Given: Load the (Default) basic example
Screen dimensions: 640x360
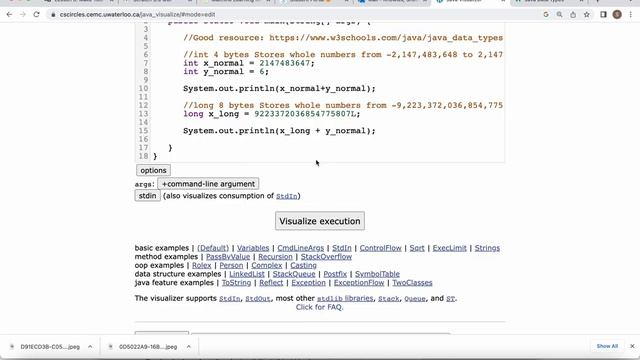Looking at the screenshot, I should point(213,248).
